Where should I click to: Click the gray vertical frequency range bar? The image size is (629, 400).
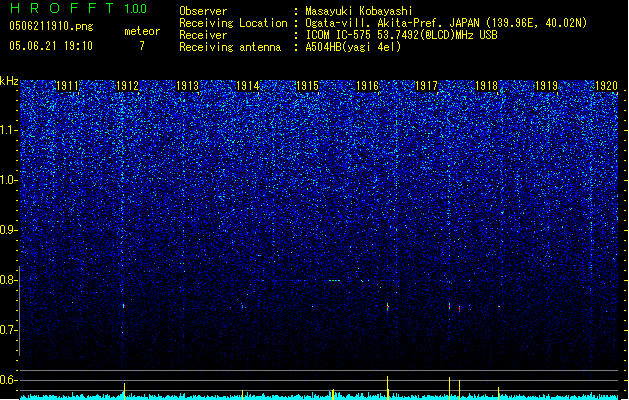pyautogui.click(x=19, y=311)
